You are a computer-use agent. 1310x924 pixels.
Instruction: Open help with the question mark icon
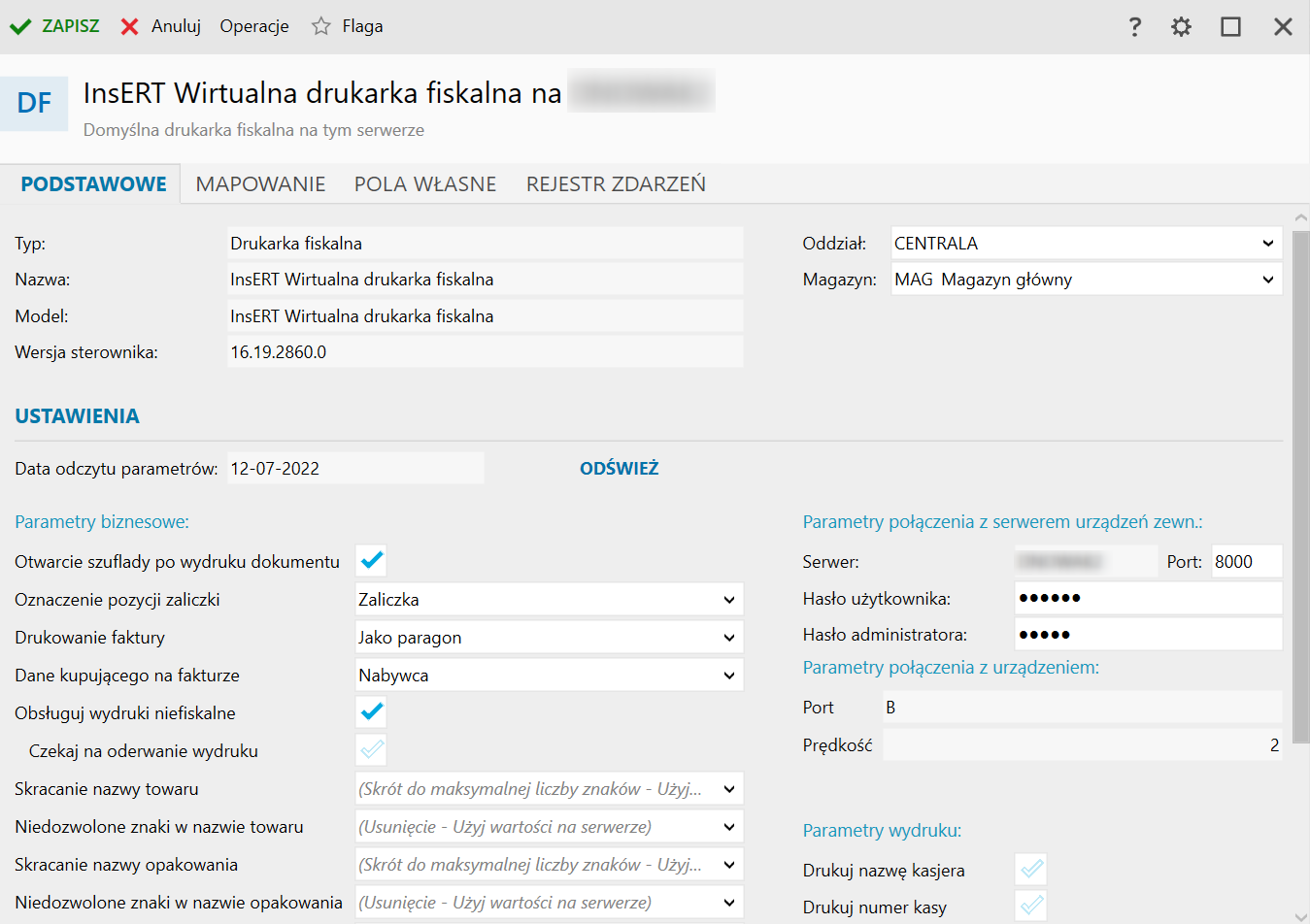[1134, 27]
